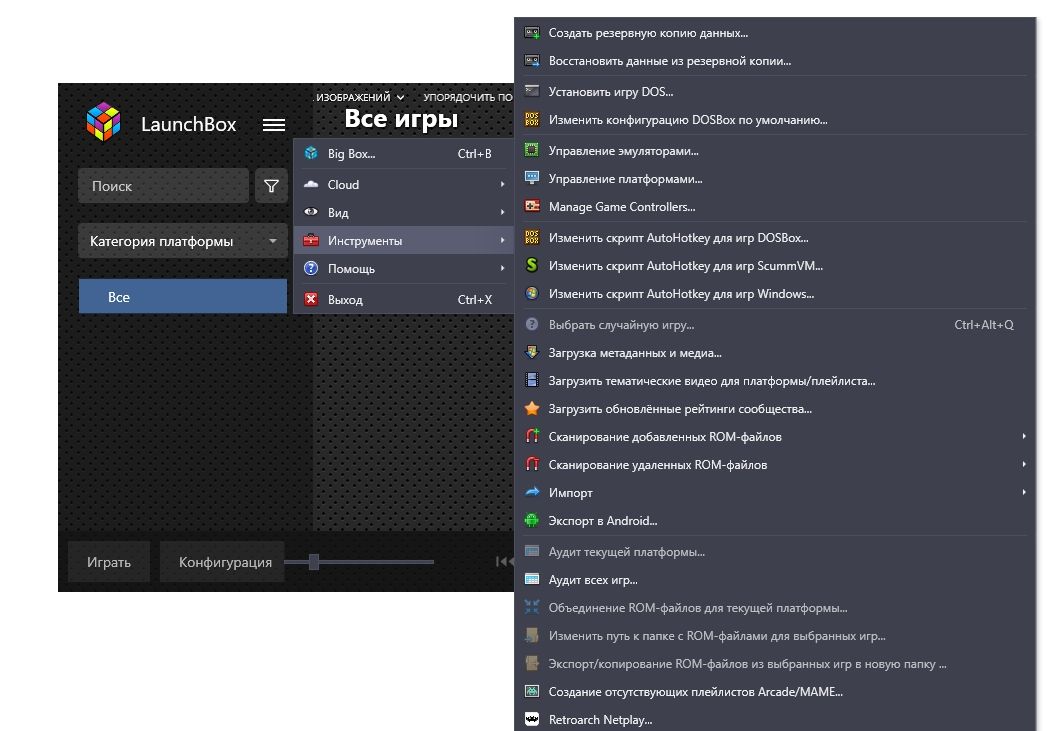The image size is (1063, 731).
Task: Select Установить игру DOS… entry
Action: 776,92
